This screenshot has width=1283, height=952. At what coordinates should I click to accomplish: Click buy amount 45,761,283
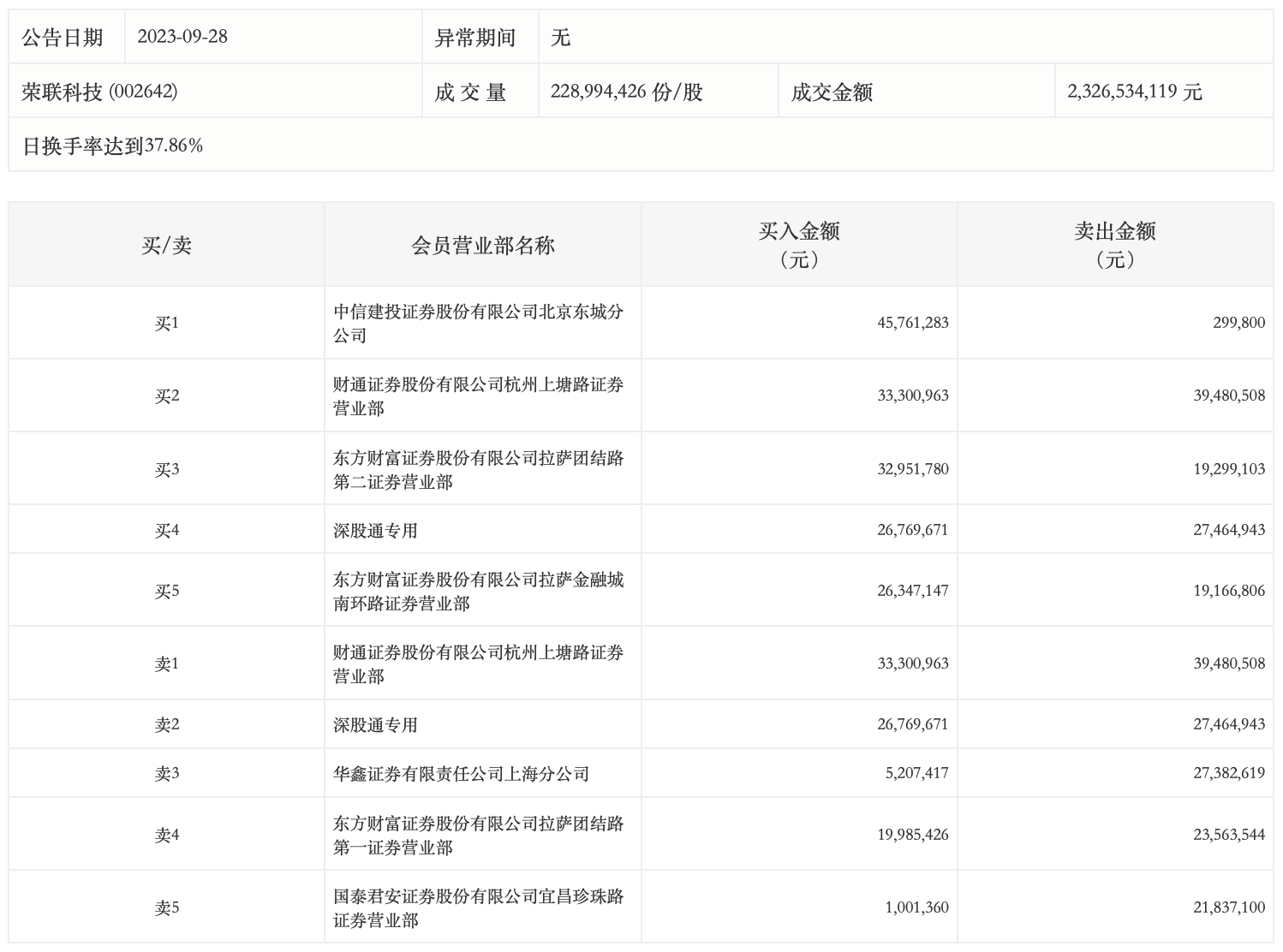[912, 324]
